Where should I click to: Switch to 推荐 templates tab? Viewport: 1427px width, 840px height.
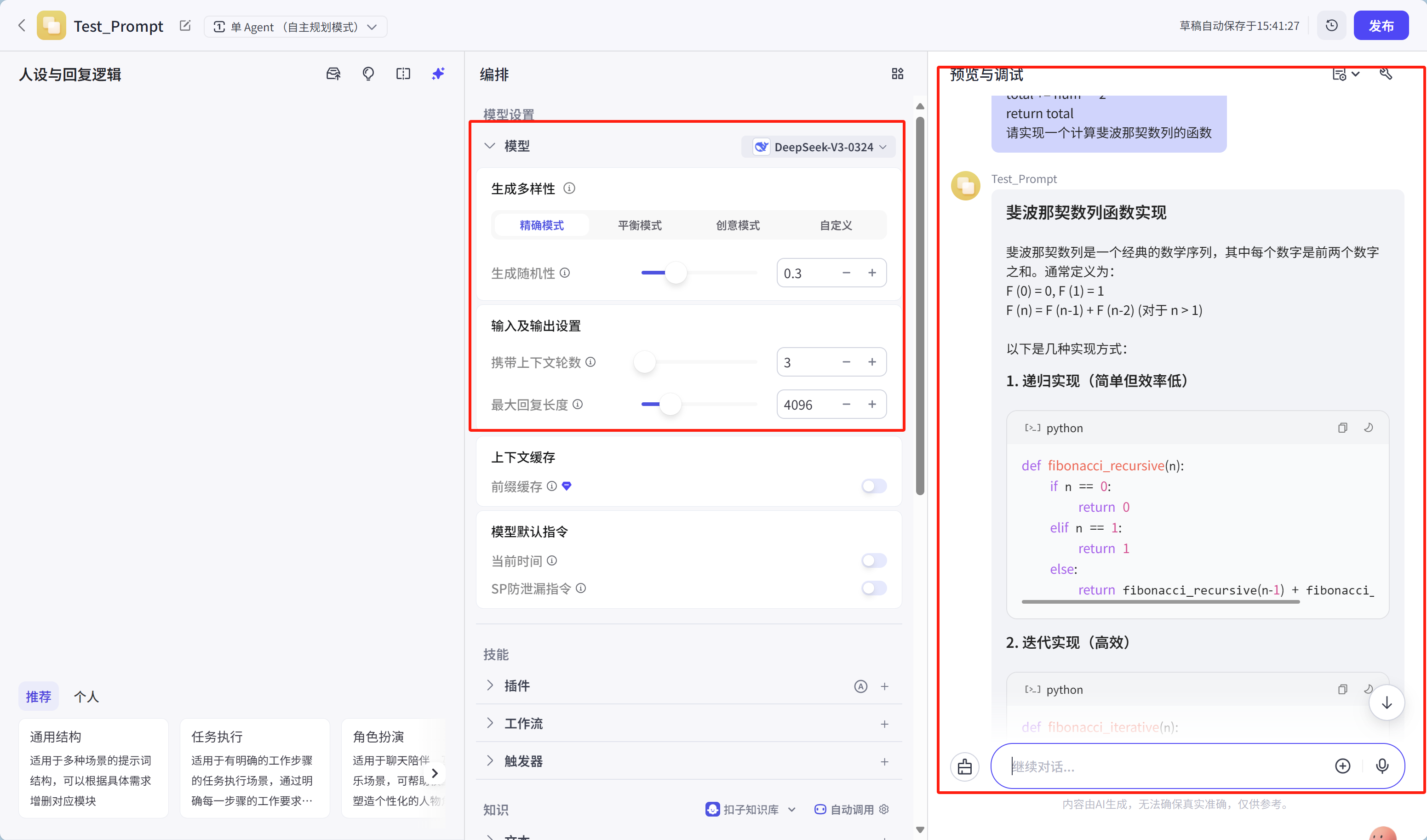pyautogui.click(x=39, y=696)
